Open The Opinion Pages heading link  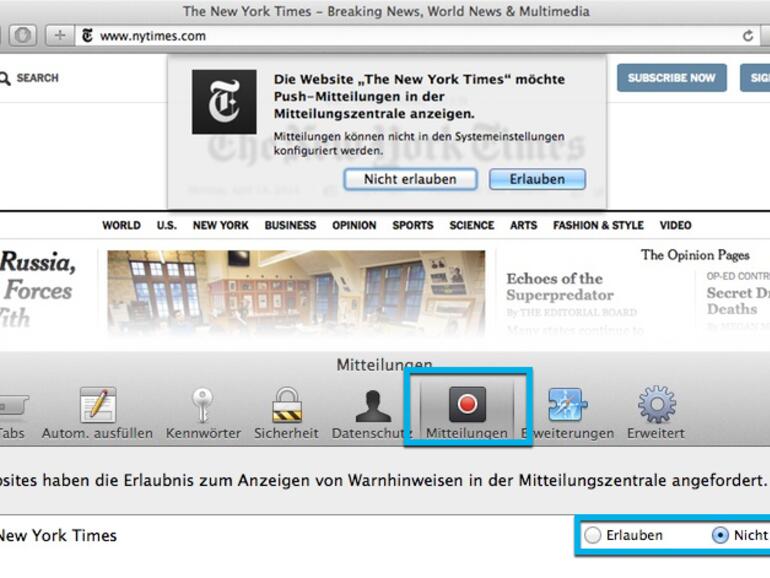point(695,255)
